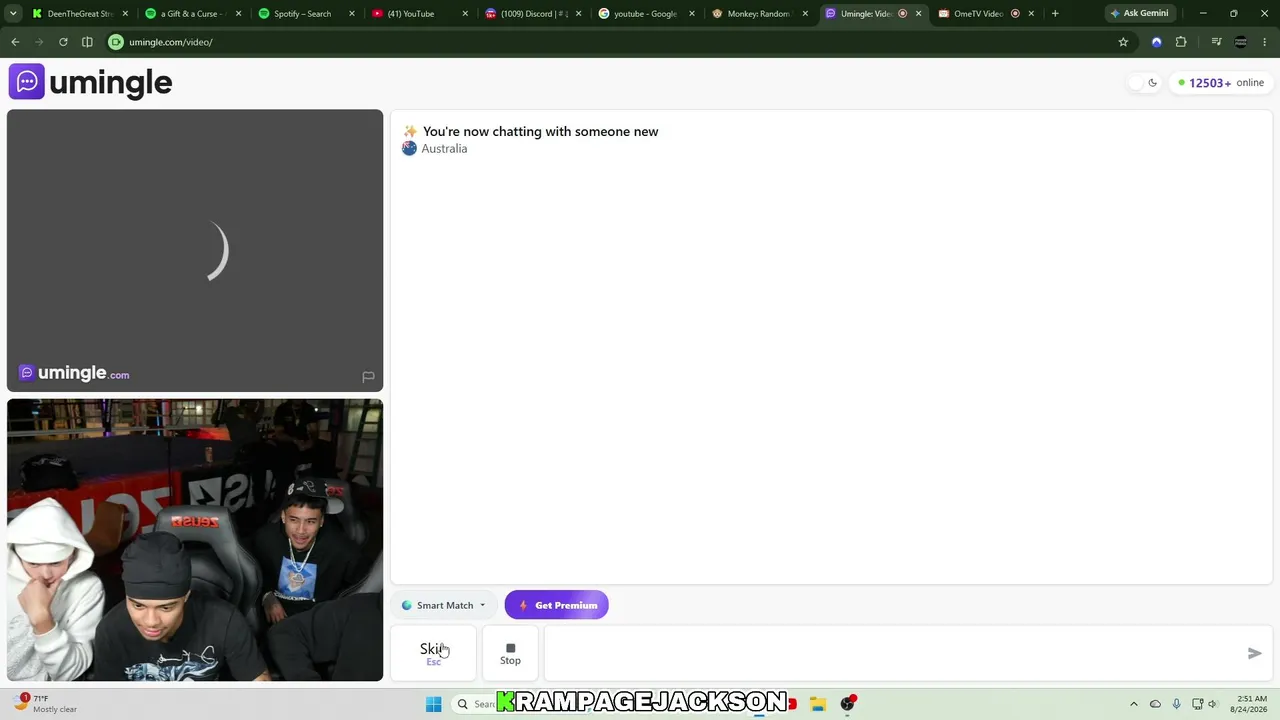1280x720 pixels.
Task: Open the media controls icon
Action: point(1216,42)
